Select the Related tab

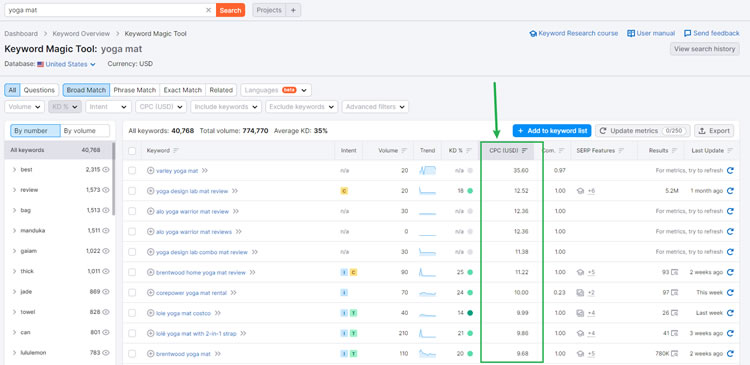tap(221, 90)
